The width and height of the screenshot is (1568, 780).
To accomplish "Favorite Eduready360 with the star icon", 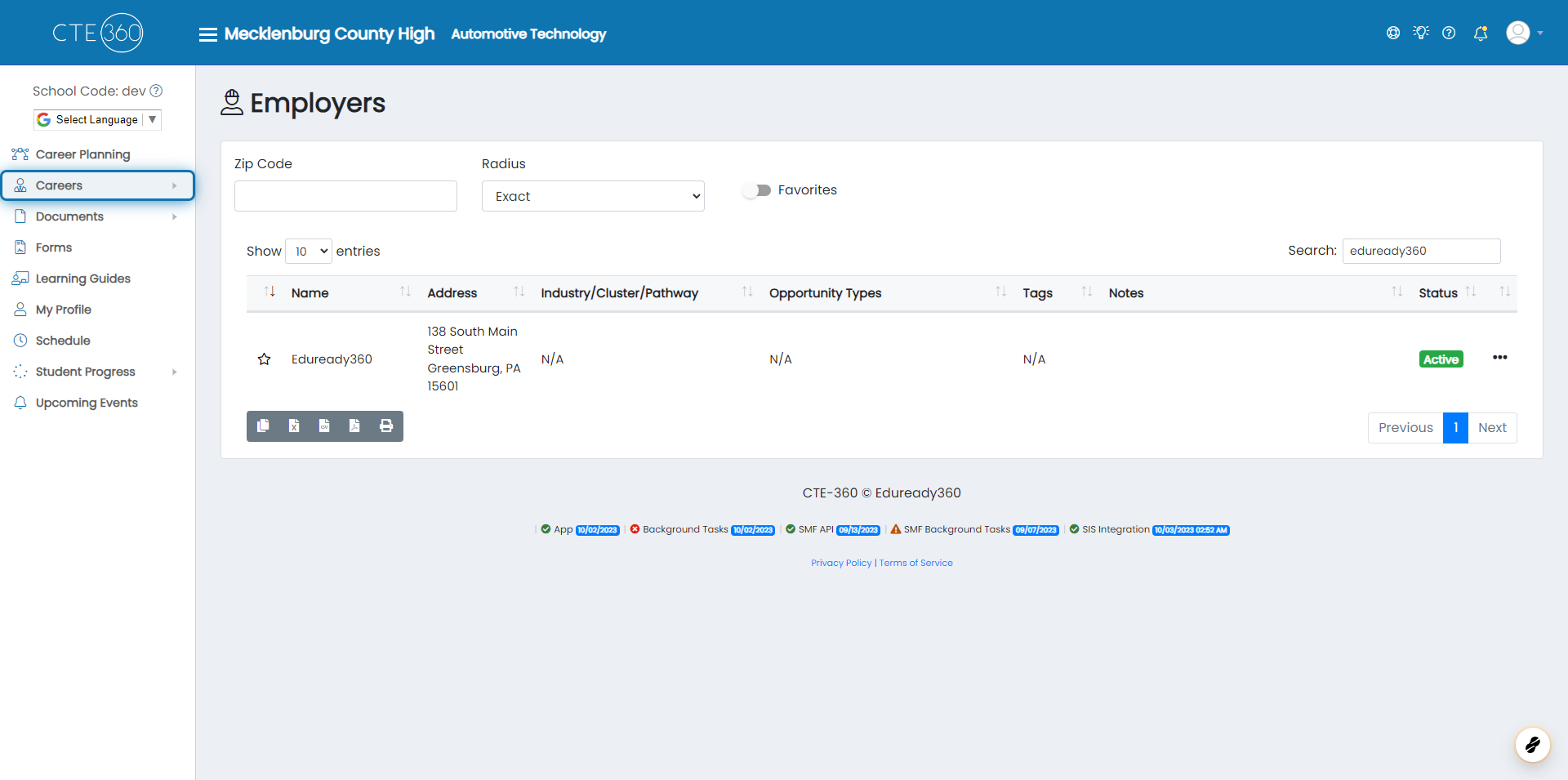I will pos(264,359).
